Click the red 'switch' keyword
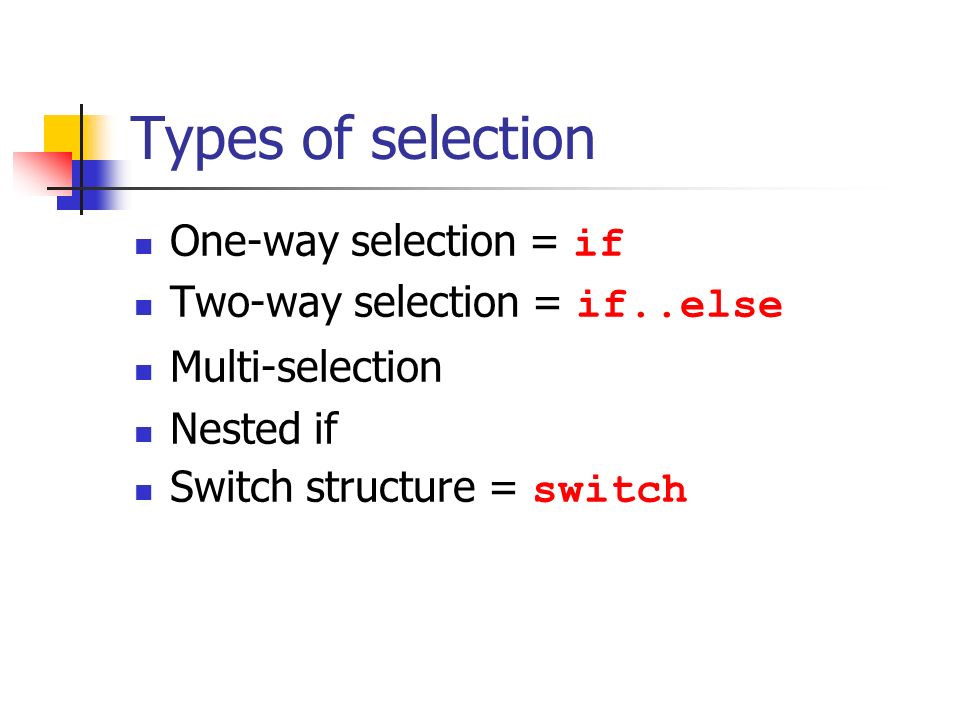Image resolution: width=960 pixels, height=720 pixels. tap(610, 490)
